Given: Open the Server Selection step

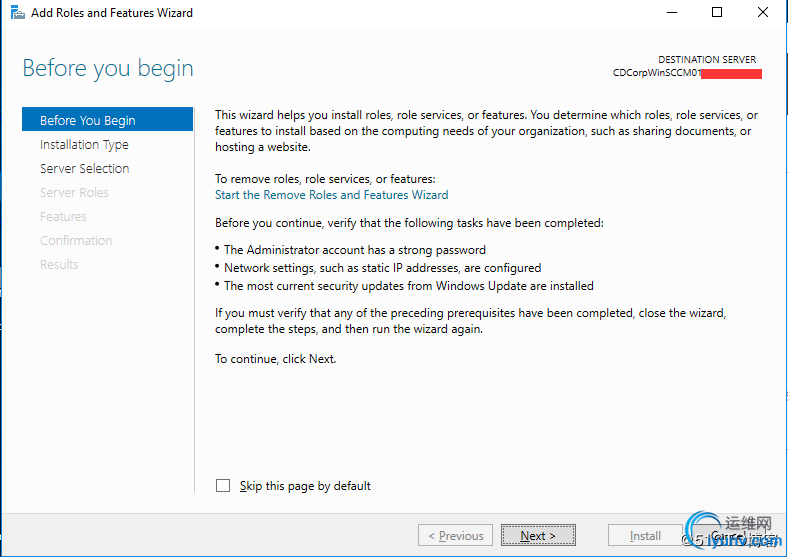Looking at the screenshot, I should tap(84, 168).
